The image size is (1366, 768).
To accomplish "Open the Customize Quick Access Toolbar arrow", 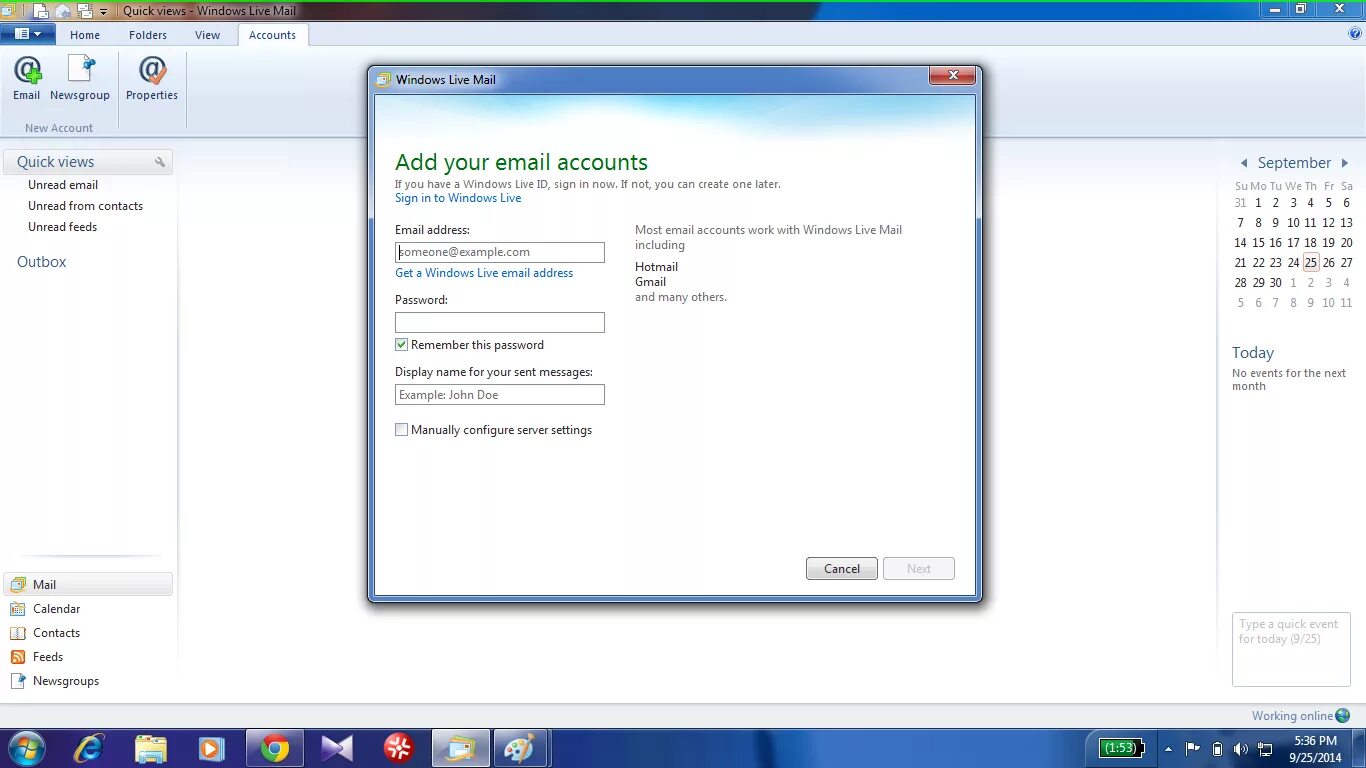I will tap(103, 12).
